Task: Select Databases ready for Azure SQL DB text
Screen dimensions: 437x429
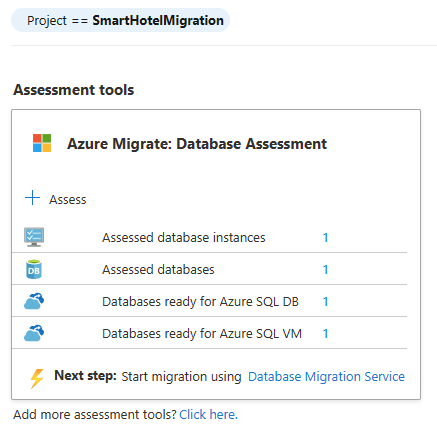Action: point(200,301)
